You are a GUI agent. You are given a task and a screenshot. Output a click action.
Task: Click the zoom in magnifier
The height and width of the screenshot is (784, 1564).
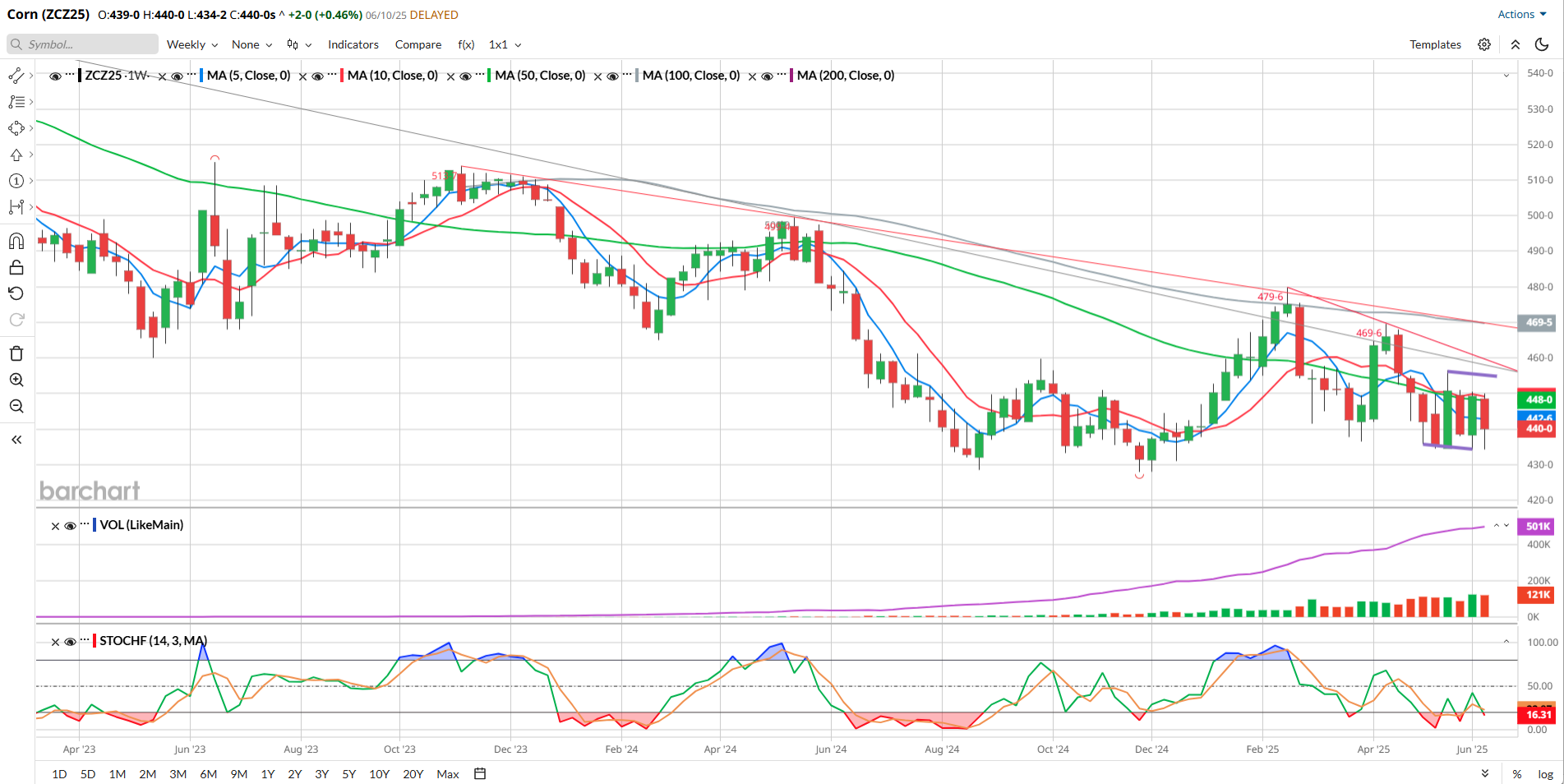coord(16,380)
